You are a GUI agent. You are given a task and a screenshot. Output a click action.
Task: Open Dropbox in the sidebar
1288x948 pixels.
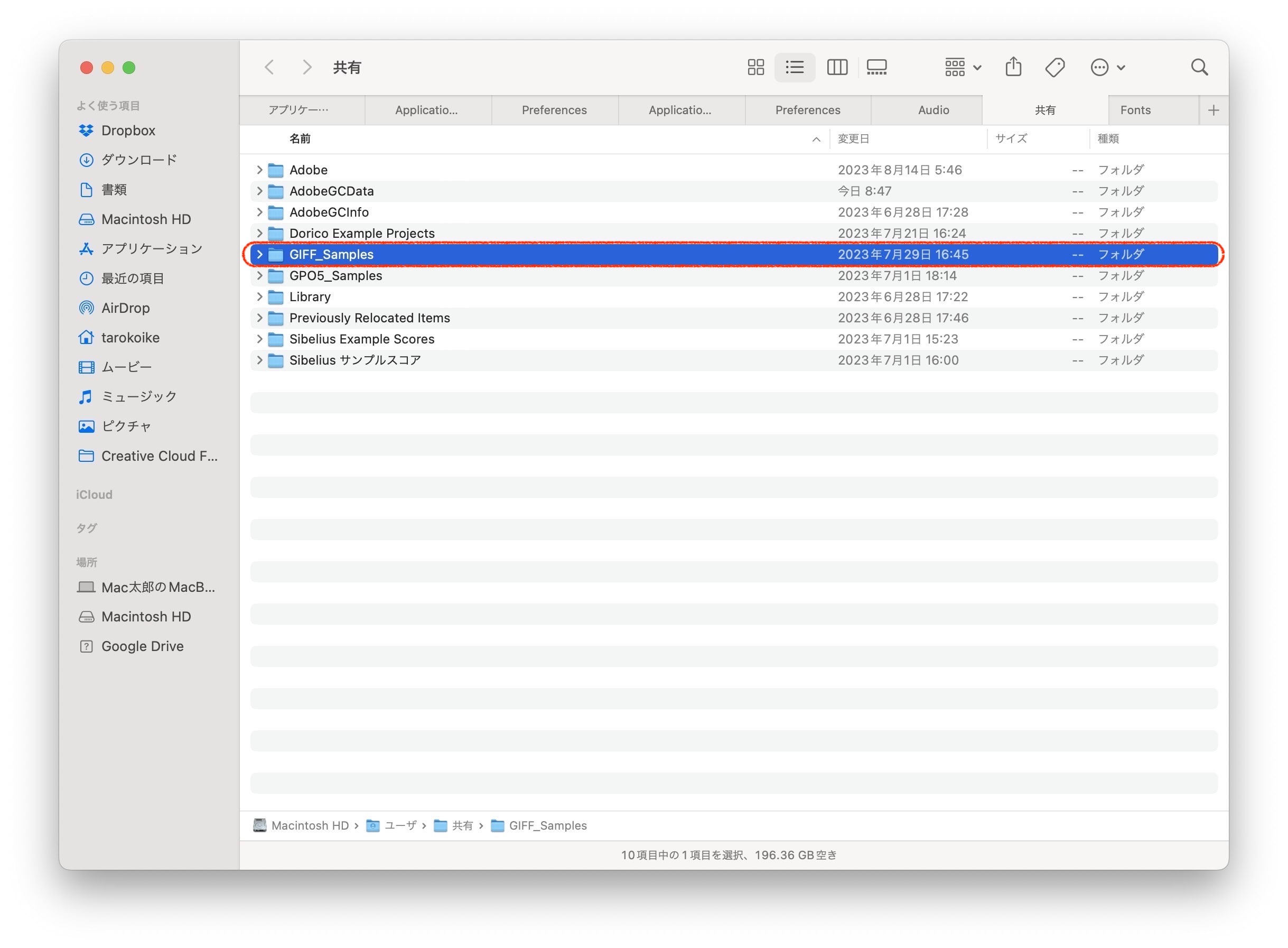(x=116, y=131)
